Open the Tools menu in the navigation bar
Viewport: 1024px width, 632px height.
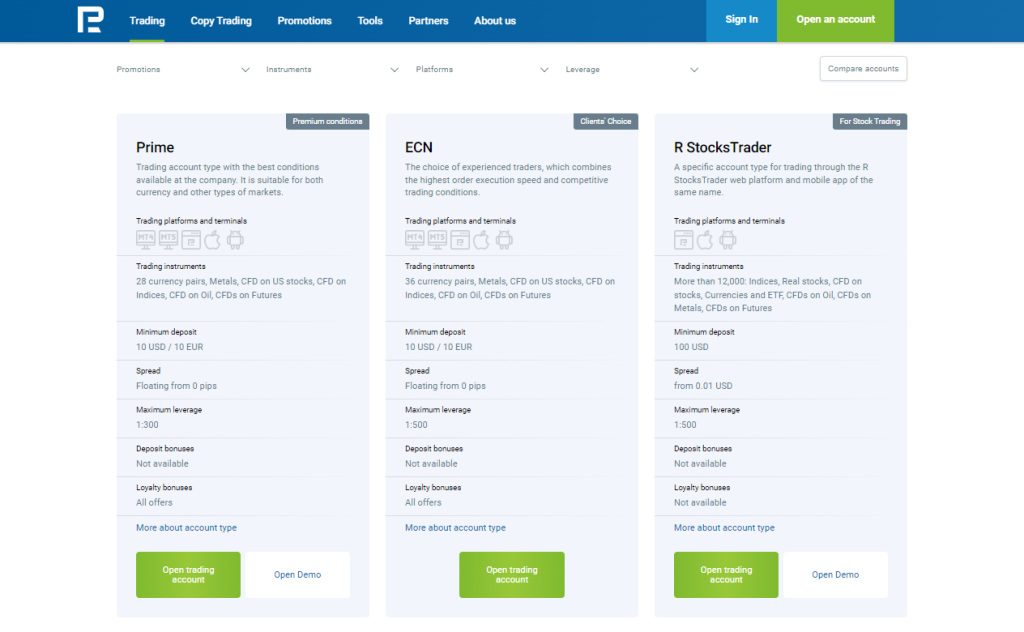tap(369, 20)
